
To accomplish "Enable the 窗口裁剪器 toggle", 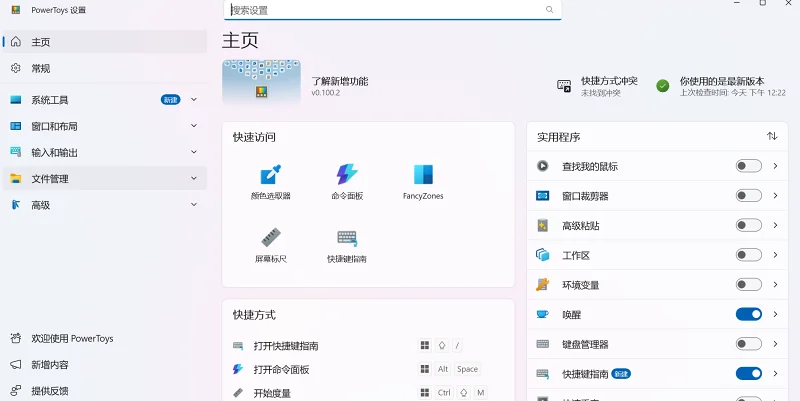I will coord(748,195).
